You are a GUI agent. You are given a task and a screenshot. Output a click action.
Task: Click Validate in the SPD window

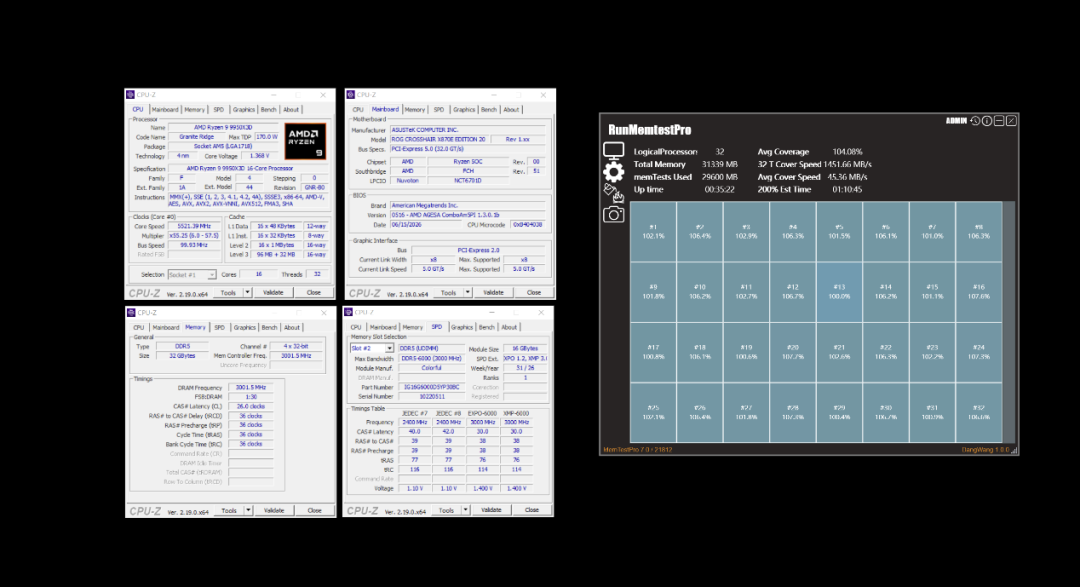(491, 510)
